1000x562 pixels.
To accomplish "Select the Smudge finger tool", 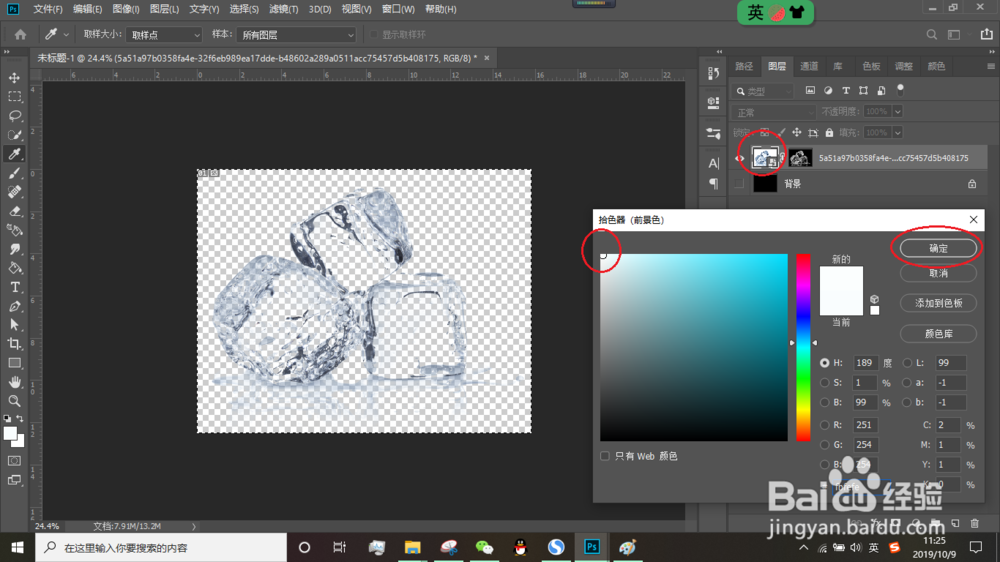I will [x=14, y=249].
